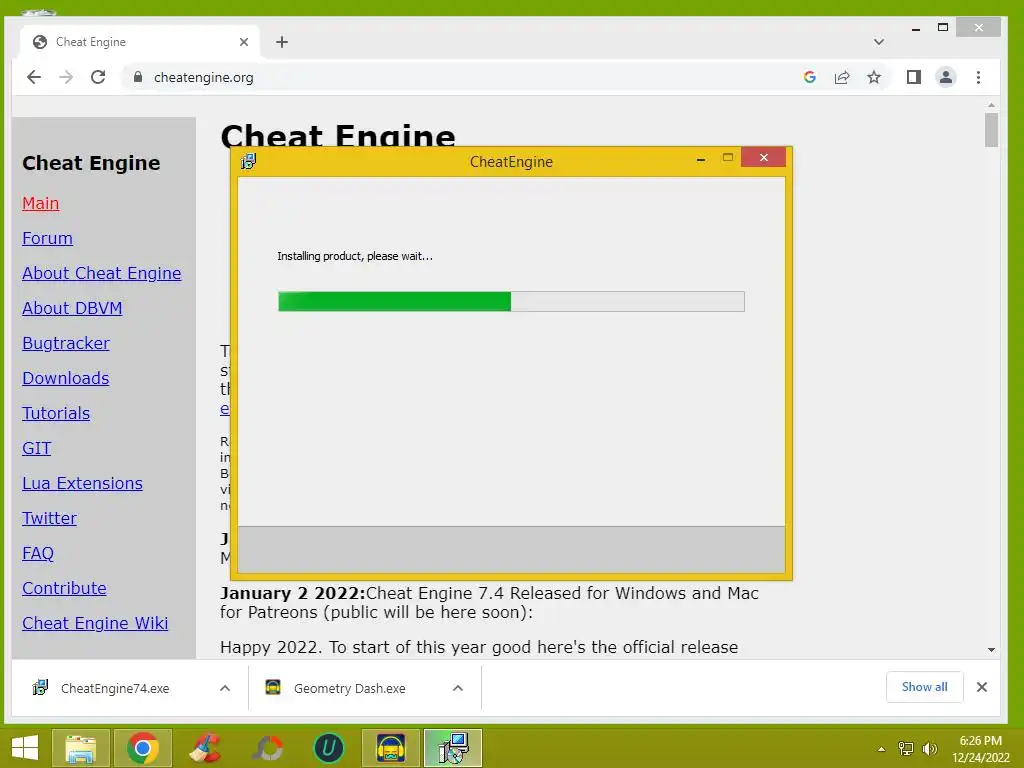This screenshot has width=1024, height=768.
Task: Open Geometry Dash taskbar icon
Action: pyautogui.click(x=391, y=748)
